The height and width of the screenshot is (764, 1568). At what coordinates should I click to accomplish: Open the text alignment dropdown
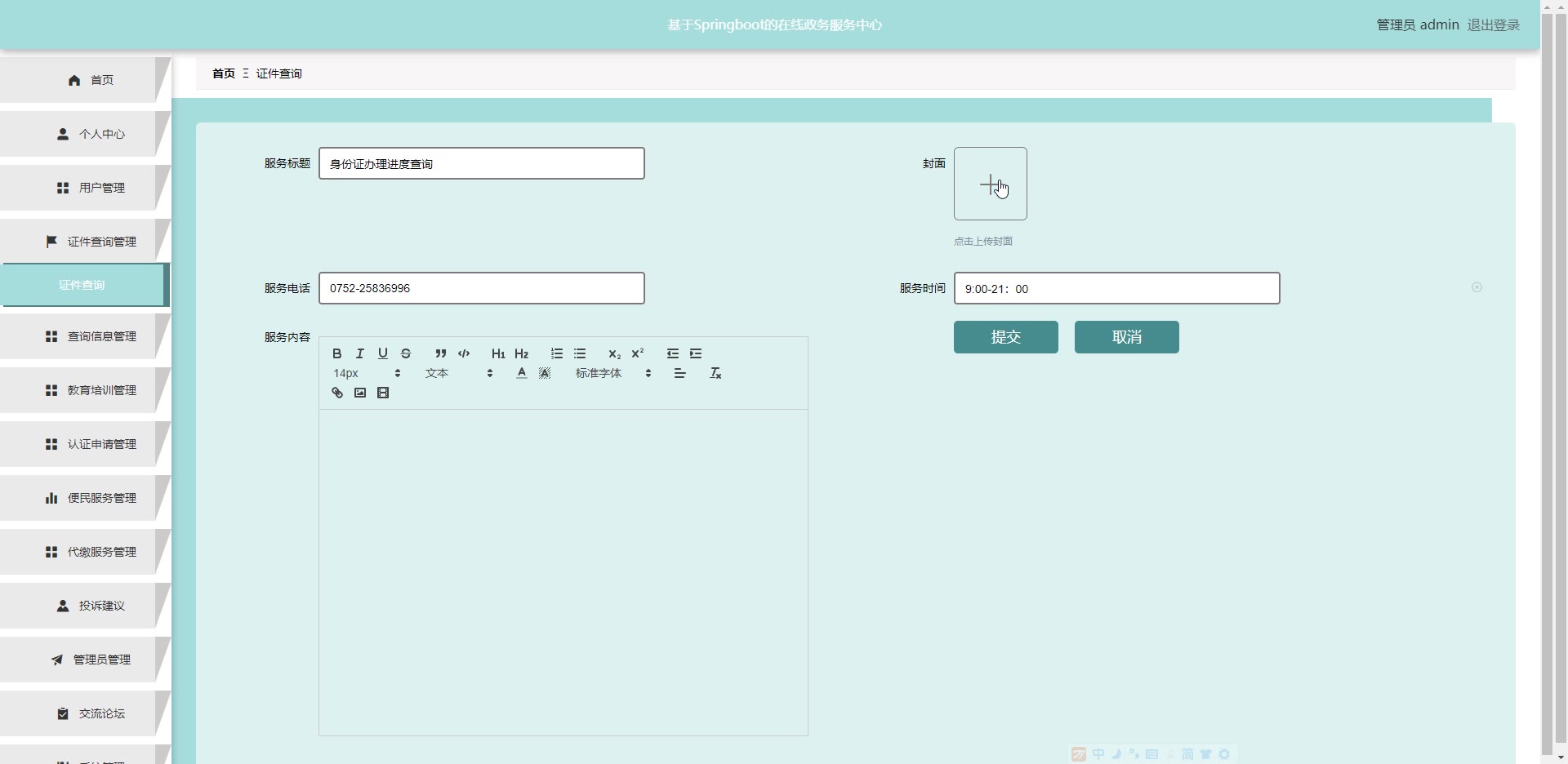680,373
